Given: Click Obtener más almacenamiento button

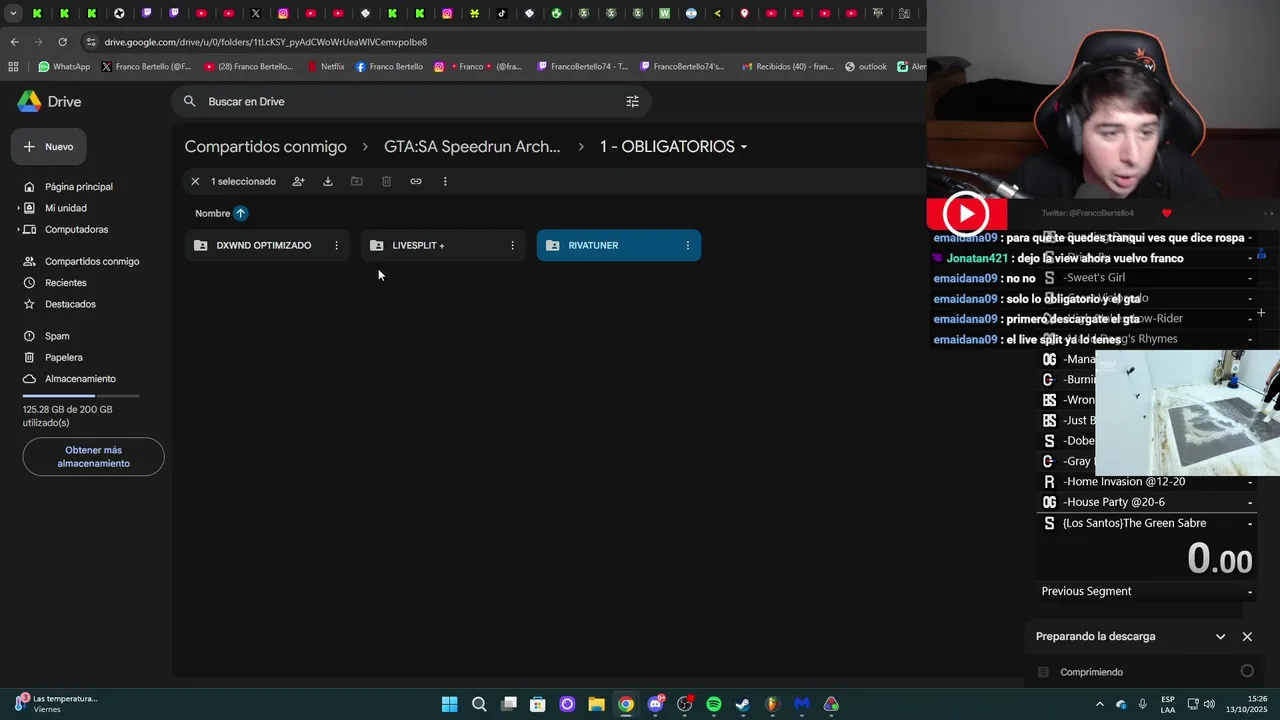Looking at the screenshot, I should coord(93,456).
